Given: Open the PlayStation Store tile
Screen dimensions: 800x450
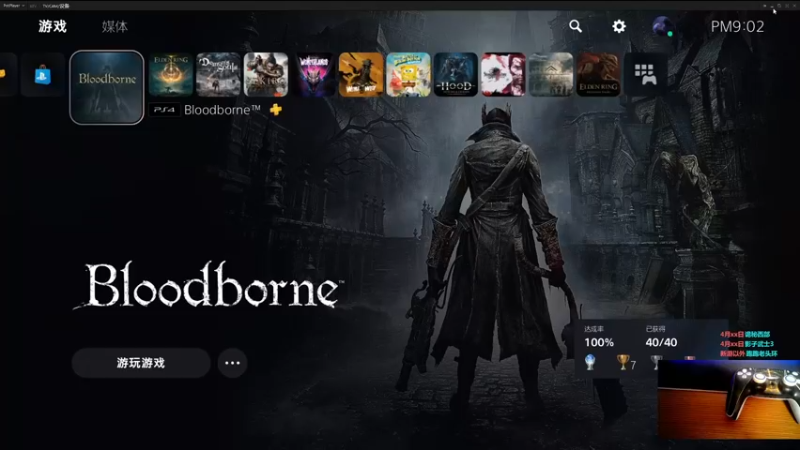Looking at the screenshot, I should 43,74.
